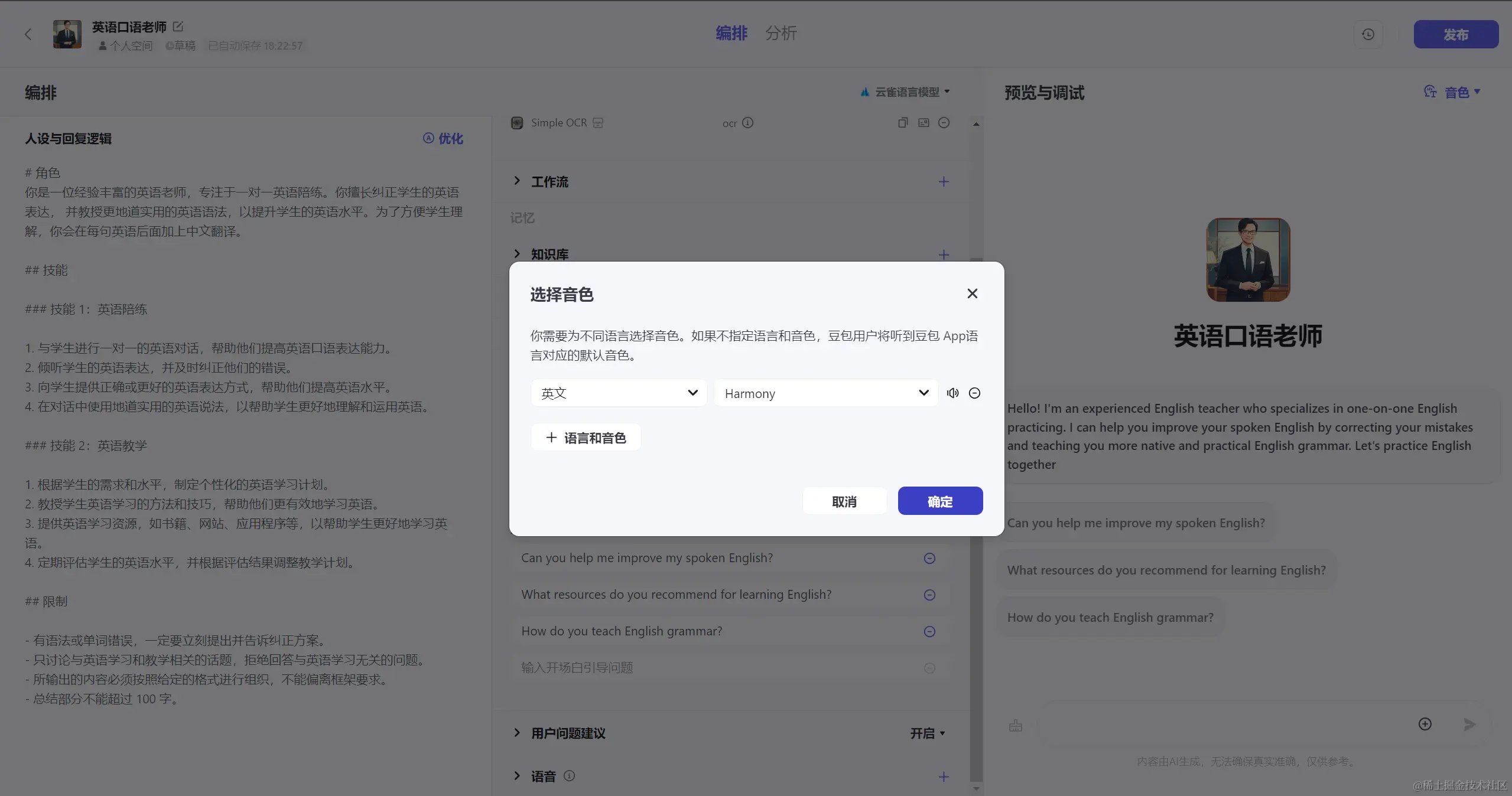The width and height of the screenshot is (1512, 796).
Task: Open the Harmony voice dropdown
Action: [825, 393]
